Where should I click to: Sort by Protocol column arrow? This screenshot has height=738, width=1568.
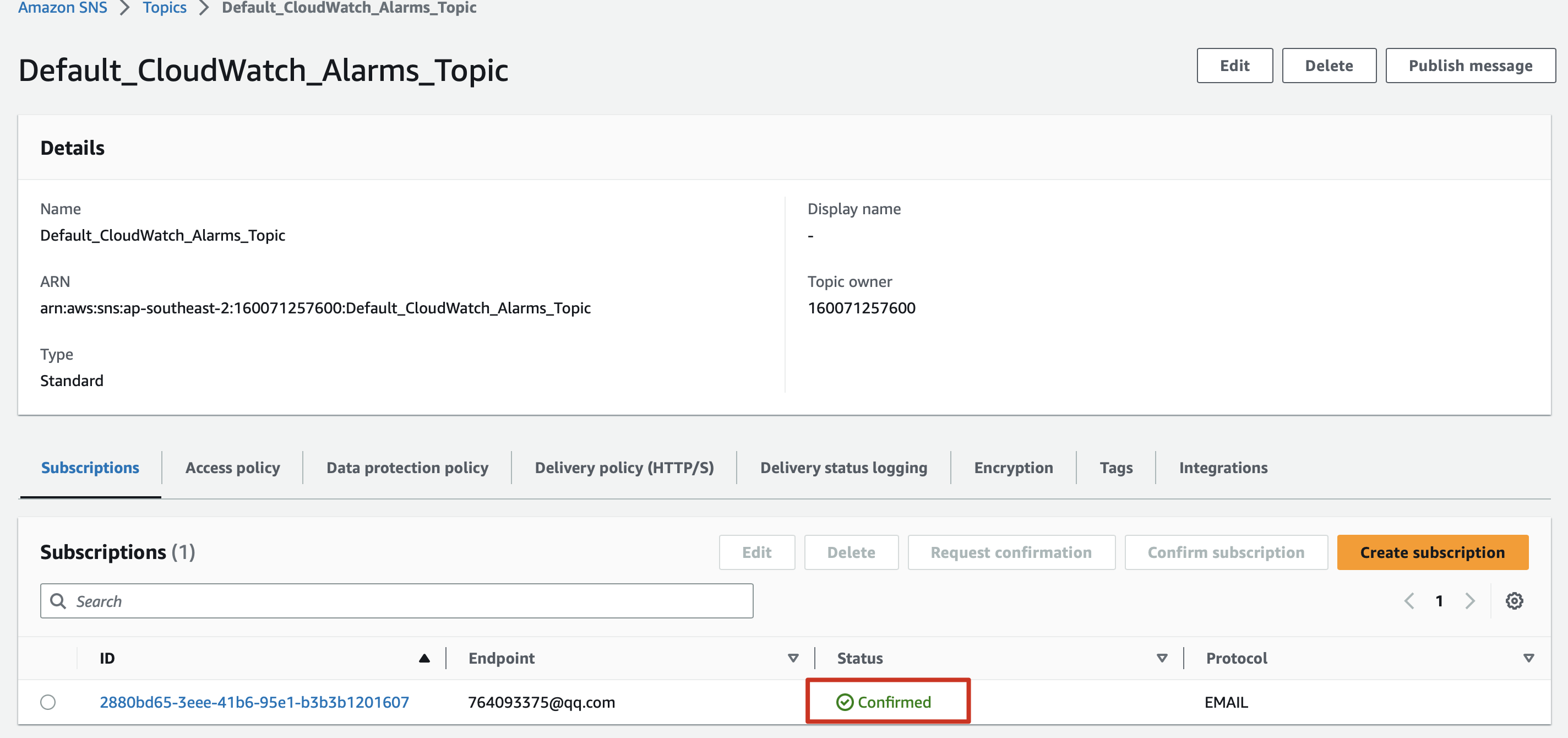[x=1528, y=658]
